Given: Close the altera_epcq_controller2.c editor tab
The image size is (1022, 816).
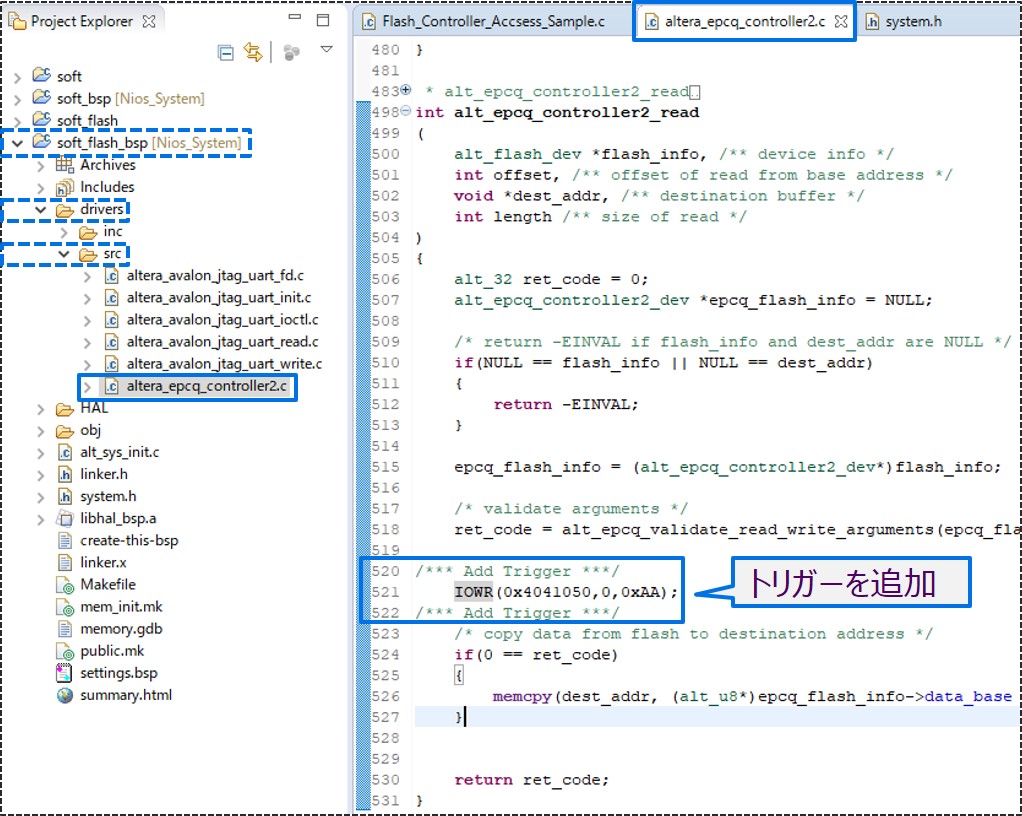Looking at the screenshot, I should (x=841, y=22).
